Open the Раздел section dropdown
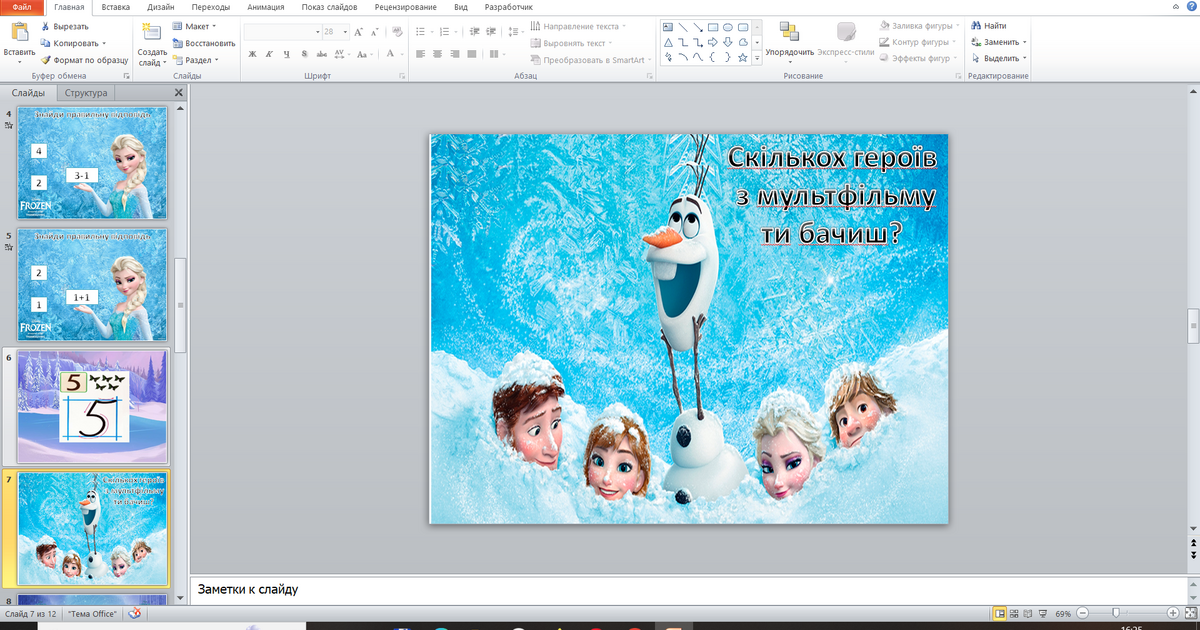This screenshot has height=630, width=1200. click(195, 60)
